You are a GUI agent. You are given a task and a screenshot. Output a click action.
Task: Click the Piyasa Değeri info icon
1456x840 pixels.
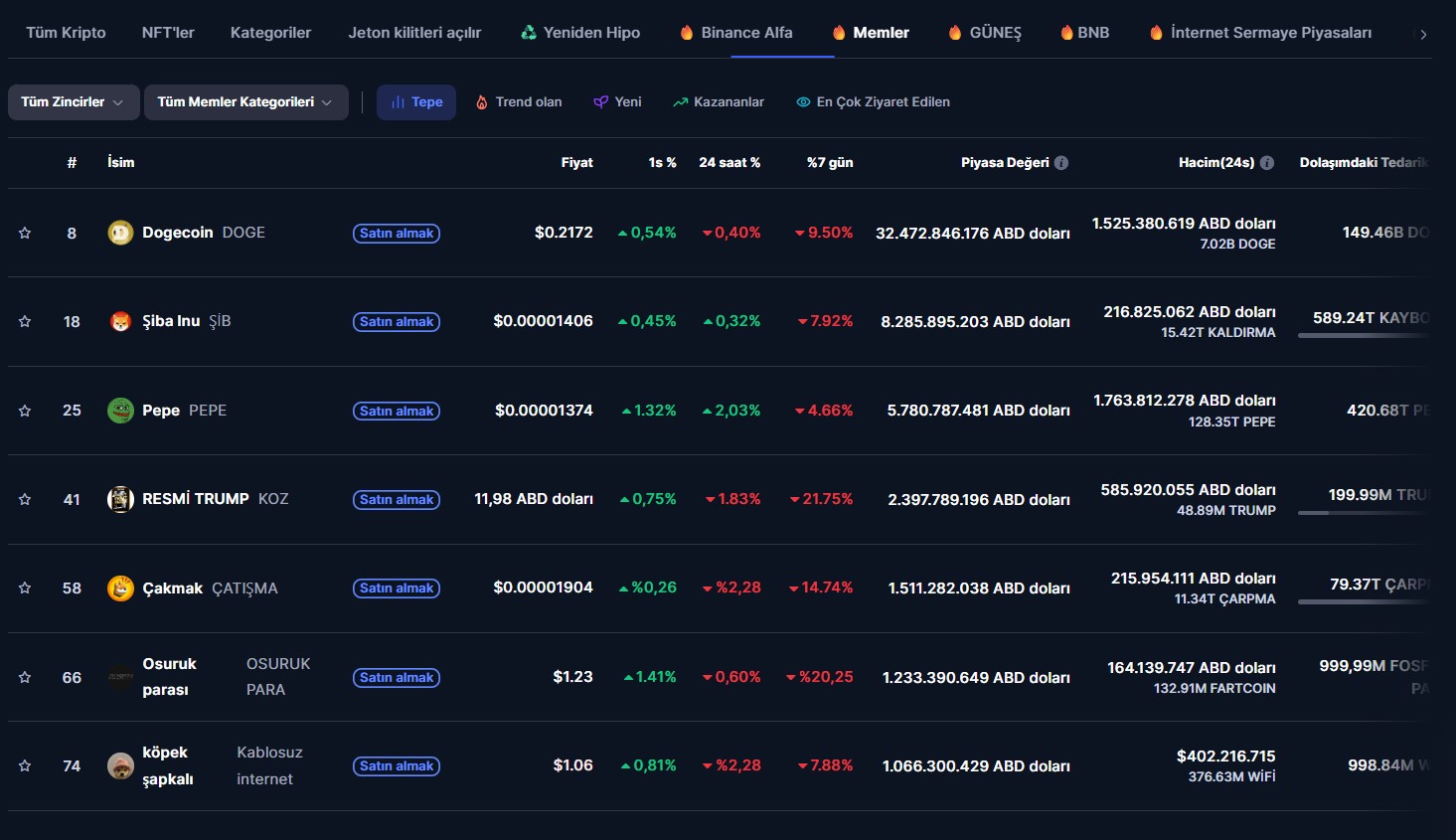tap(1061, 163)
